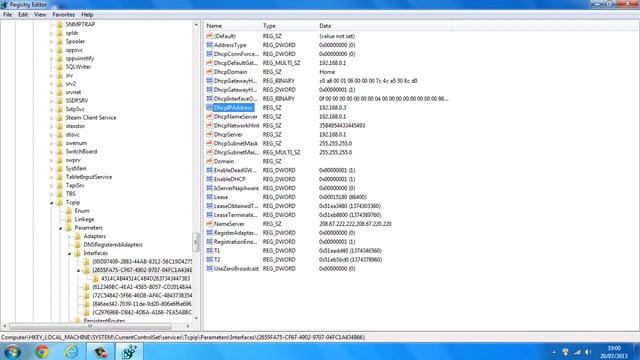Click the T2 value icon
The image size is (640, 360).
[x=209, y=260]
